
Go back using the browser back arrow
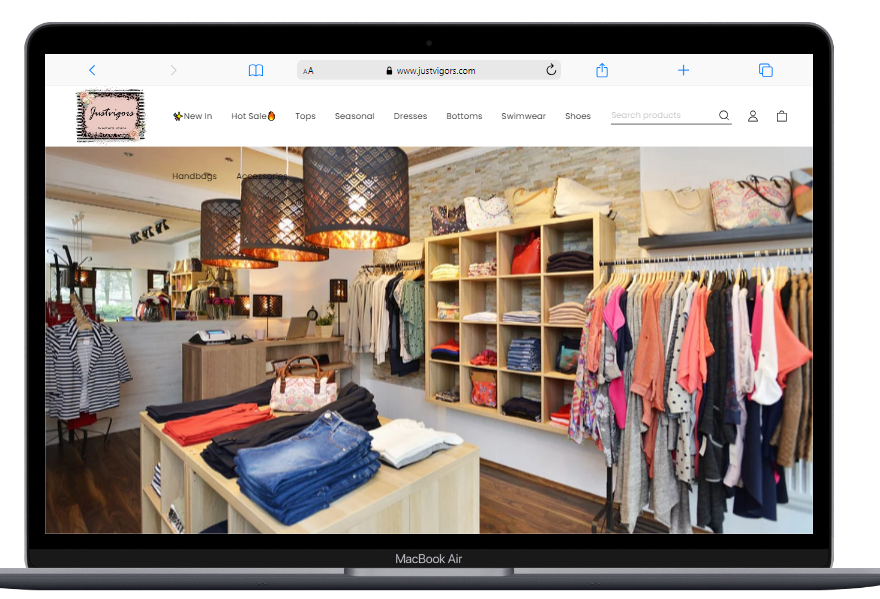pyautogui.click(x=92, y=70)
